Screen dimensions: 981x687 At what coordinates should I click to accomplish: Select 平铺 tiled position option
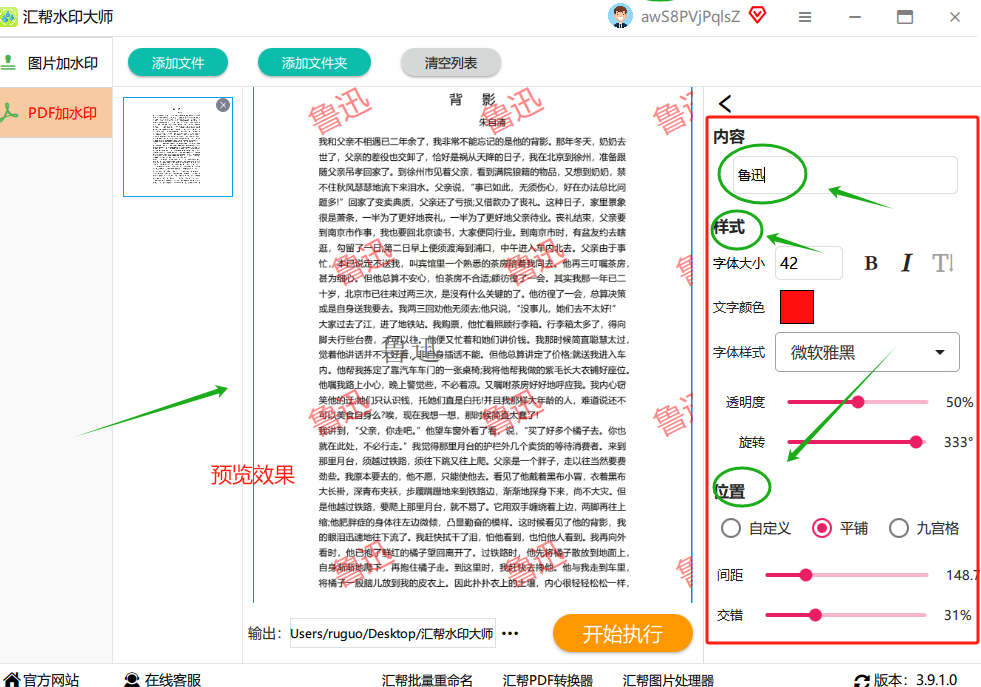point(840,528)
